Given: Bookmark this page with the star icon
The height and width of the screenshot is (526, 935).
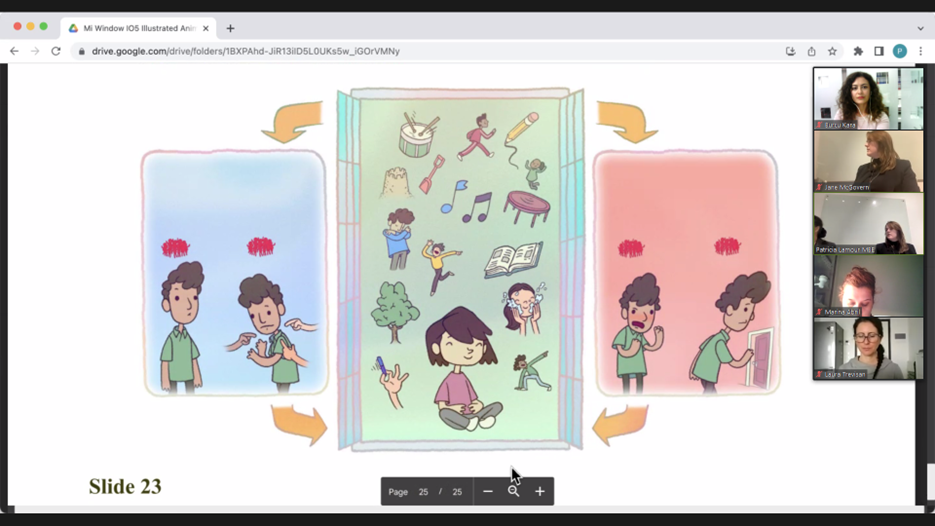Looking at the screenshot, I should pyautogui.click(x=832, y=51).
